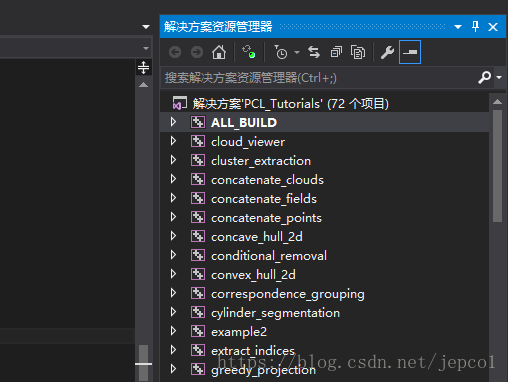
Task: Expand the correspondence_grouping project
Action: [x=173, y=293]
